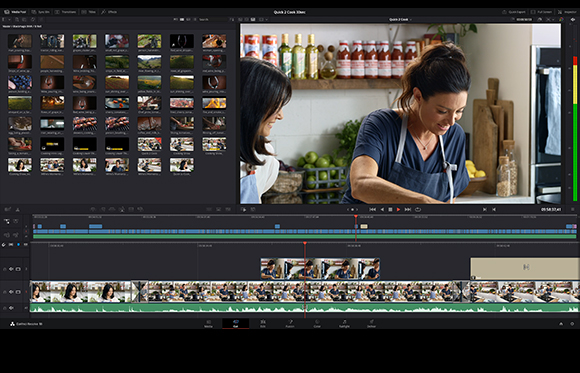Image resolution: width=580 pixels, height=373 pixels.
Task: Mute the green audio track
Action: 11,308
